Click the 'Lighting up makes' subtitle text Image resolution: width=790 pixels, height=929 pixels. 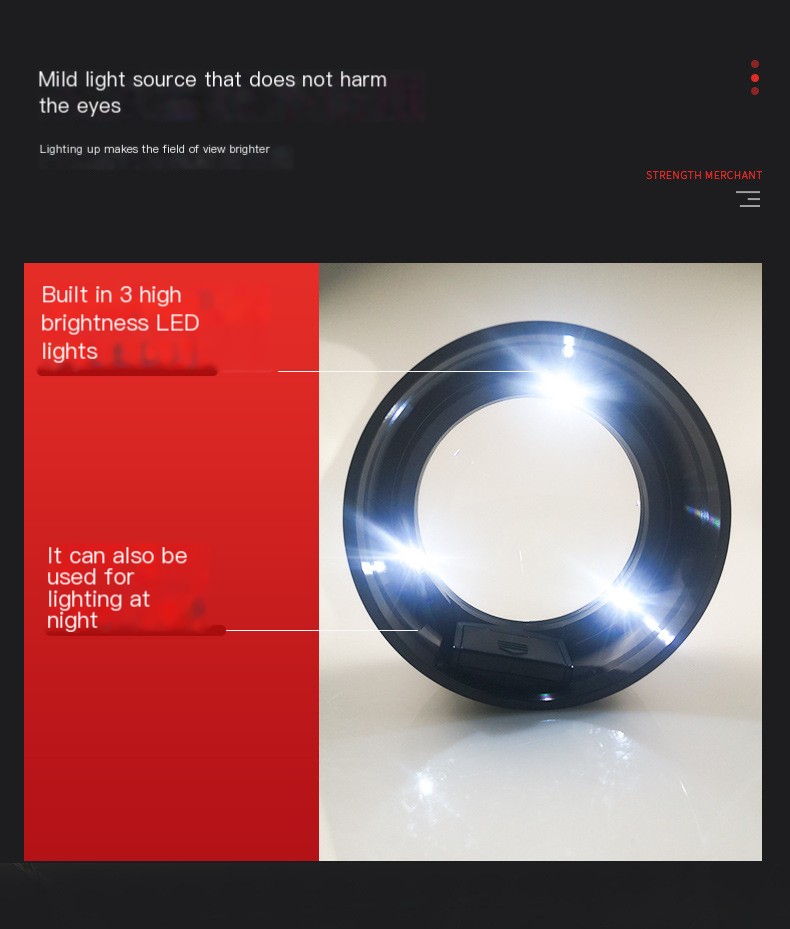tap(155, 149)
